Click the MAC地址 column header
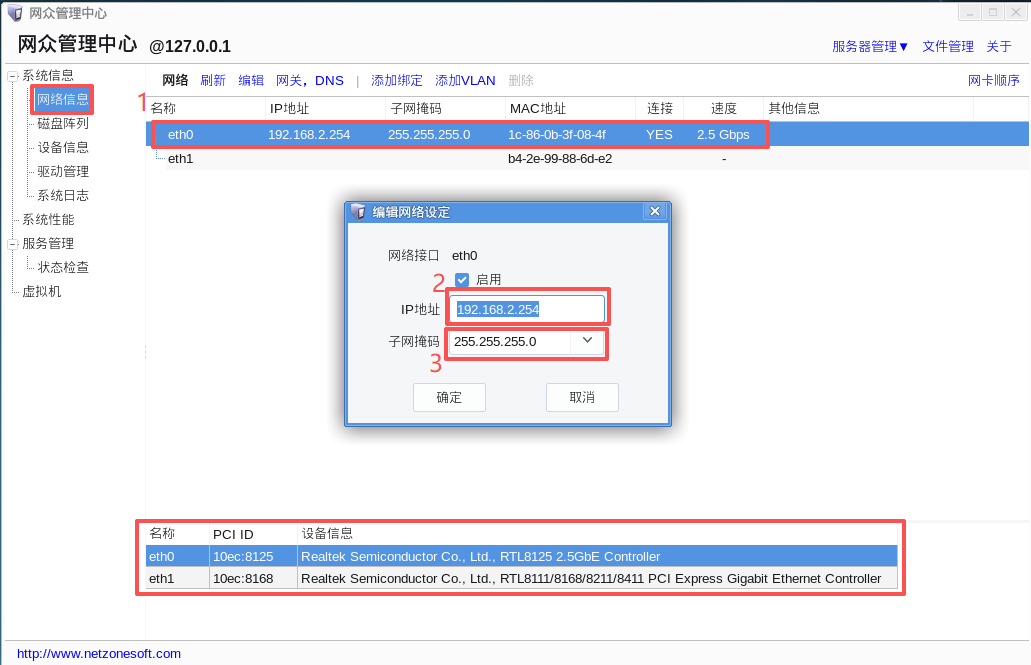This screenshot has width=1031, height=665. (538, 109)
